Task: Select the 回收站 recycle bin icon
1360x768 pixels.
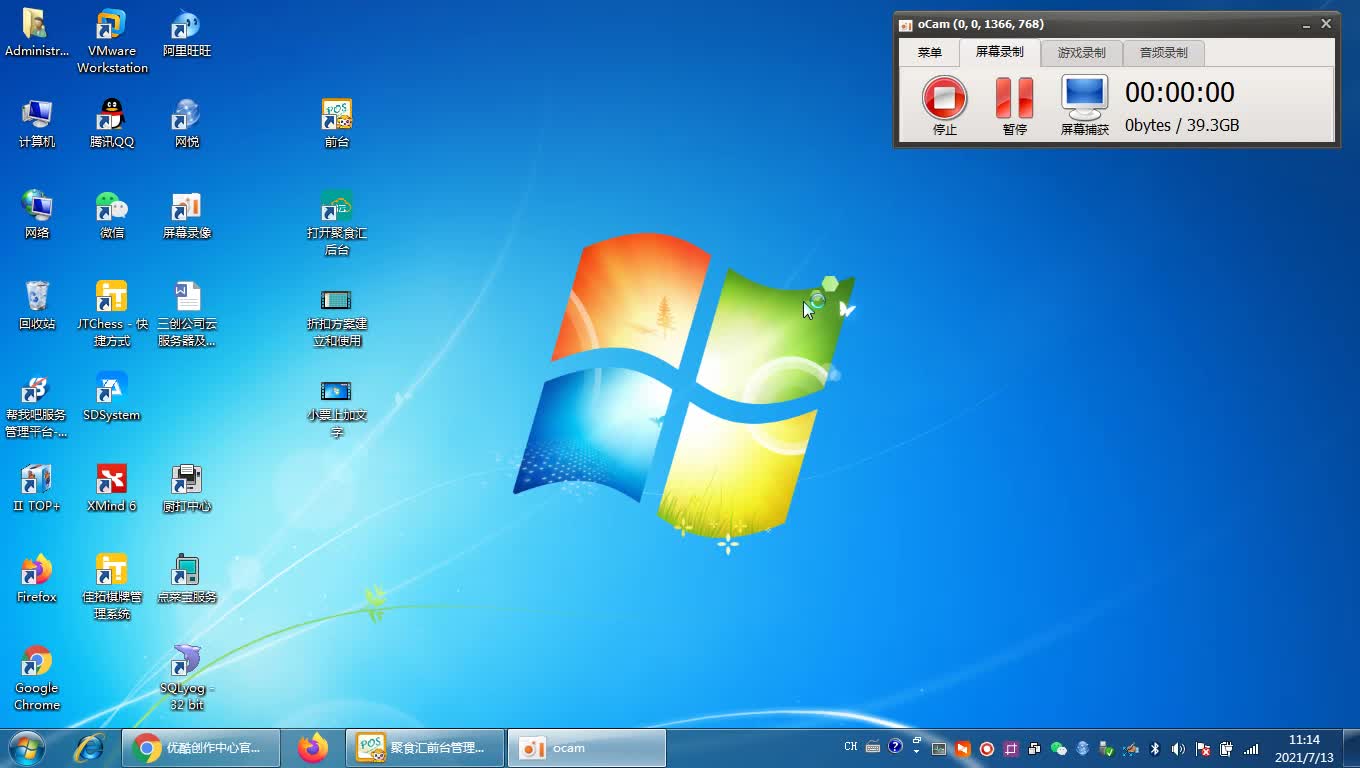Action: (37, 306)
